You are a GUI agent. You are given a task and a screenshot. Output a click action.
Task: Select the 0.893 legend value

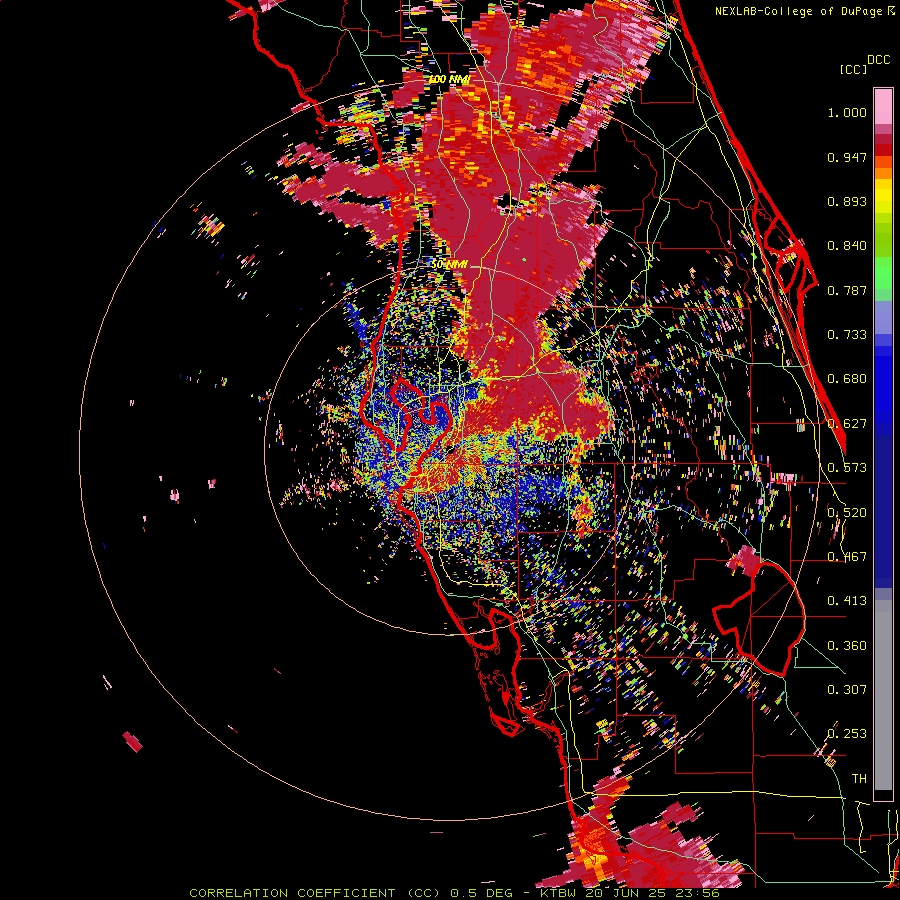coord(847,201)
